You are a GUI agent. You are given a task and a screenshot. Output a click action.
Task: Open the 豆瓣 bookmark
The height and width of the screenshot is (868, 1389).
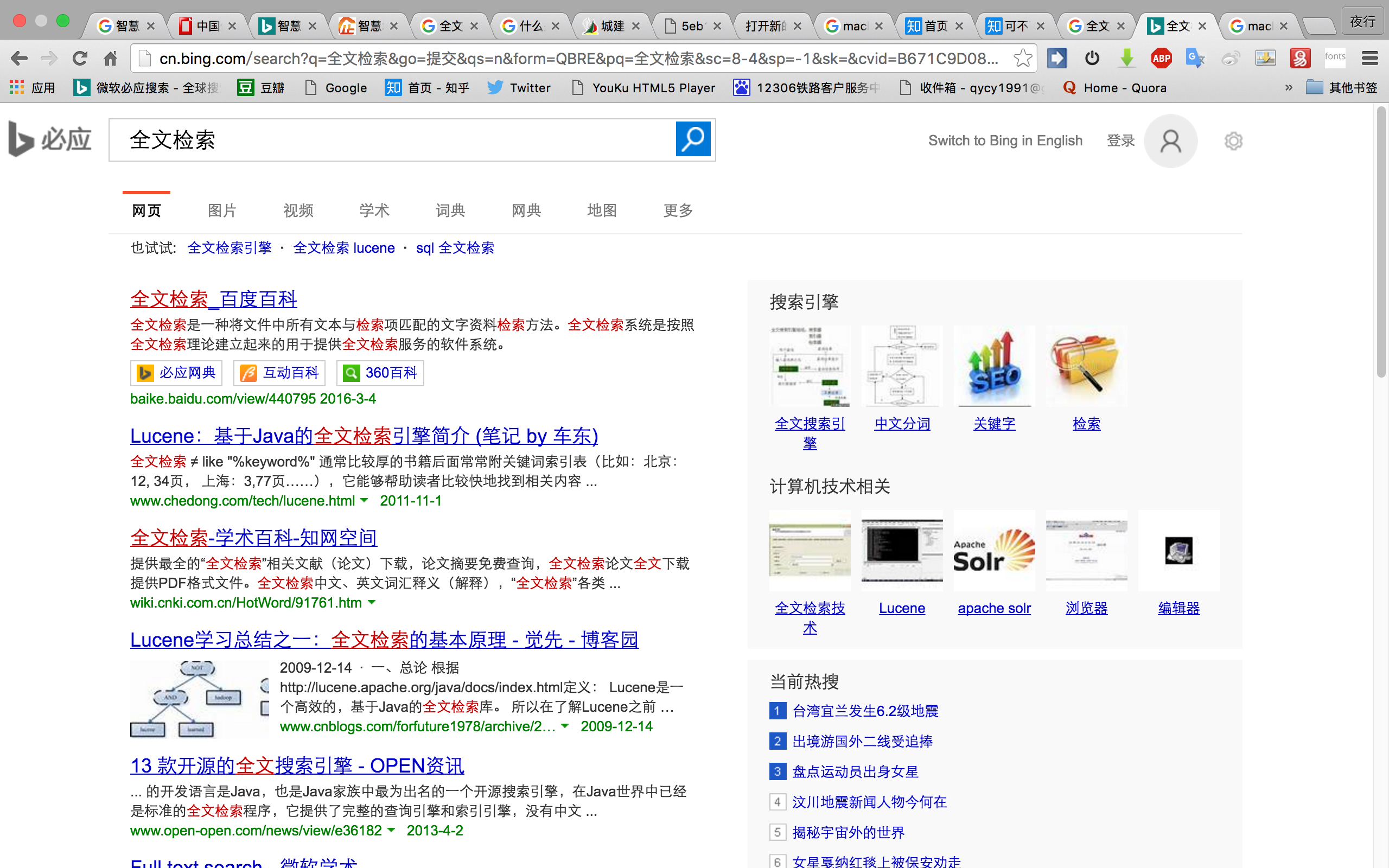pyautogui.click(x=262, y=88)
